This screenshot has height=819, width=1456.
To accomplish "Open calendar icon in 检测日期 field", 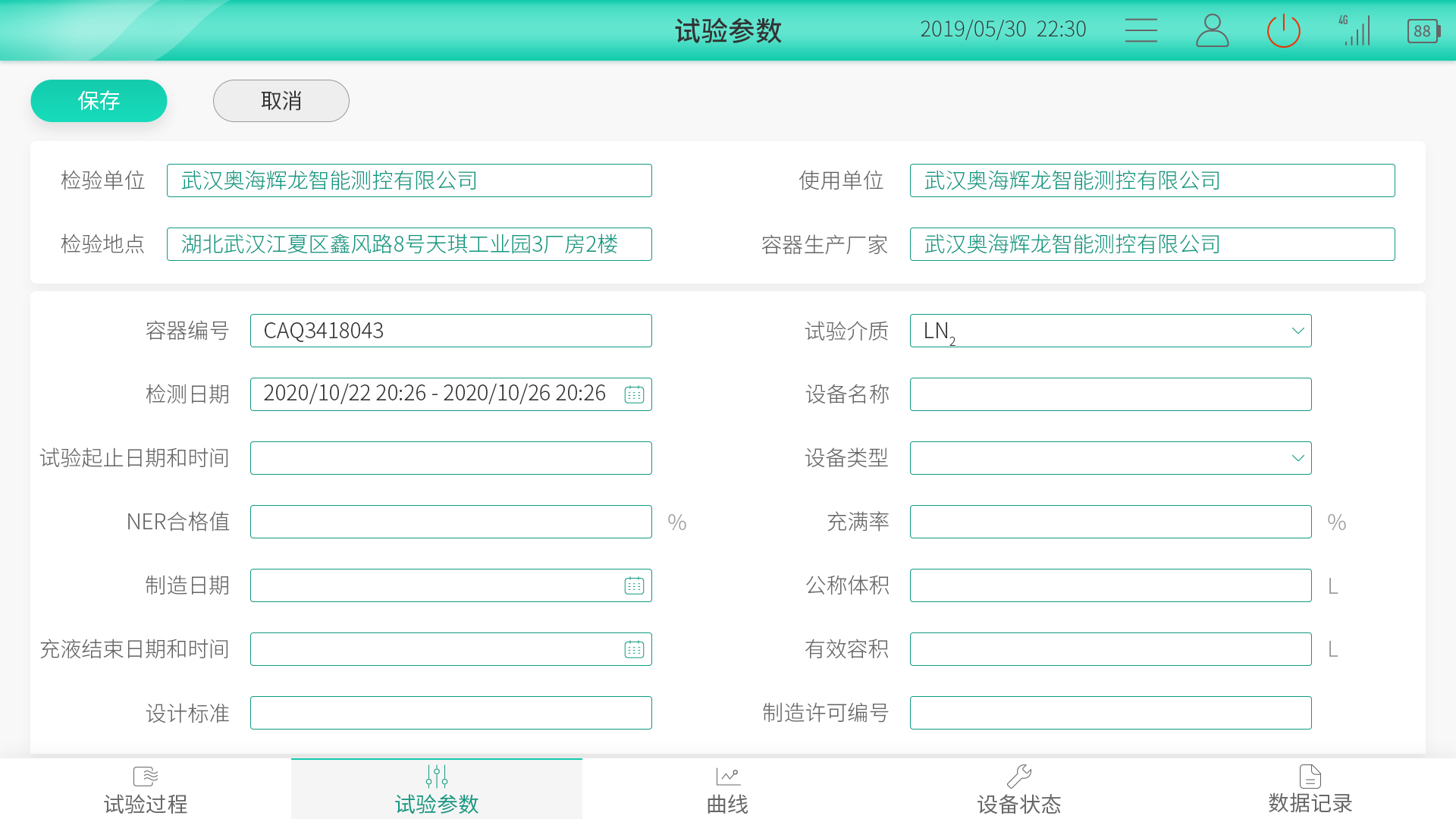I will tap(634, 394).
